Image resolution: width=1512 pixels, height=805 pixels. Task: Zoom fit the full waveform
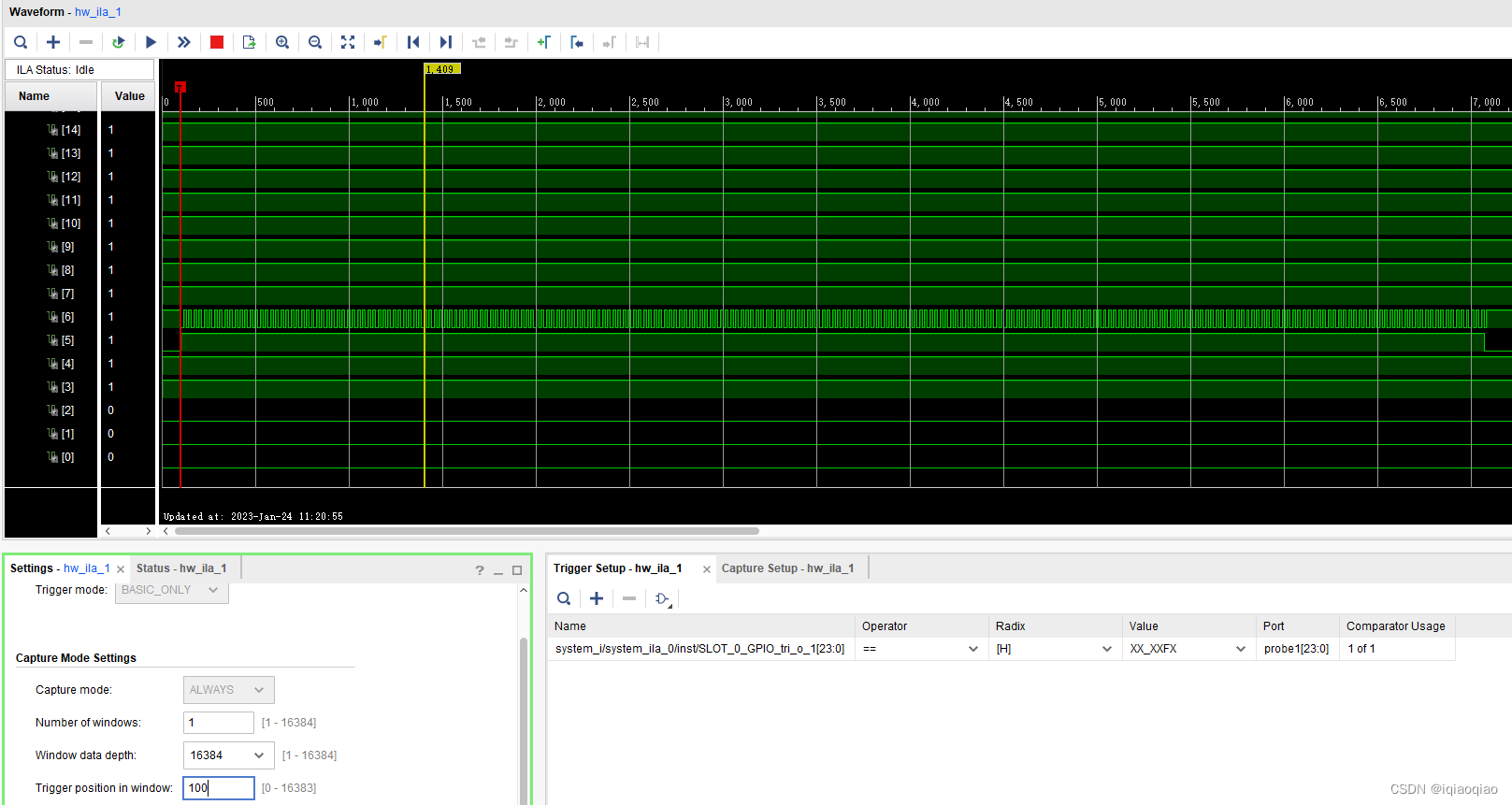pyautogui.click(x=348, y=42)
